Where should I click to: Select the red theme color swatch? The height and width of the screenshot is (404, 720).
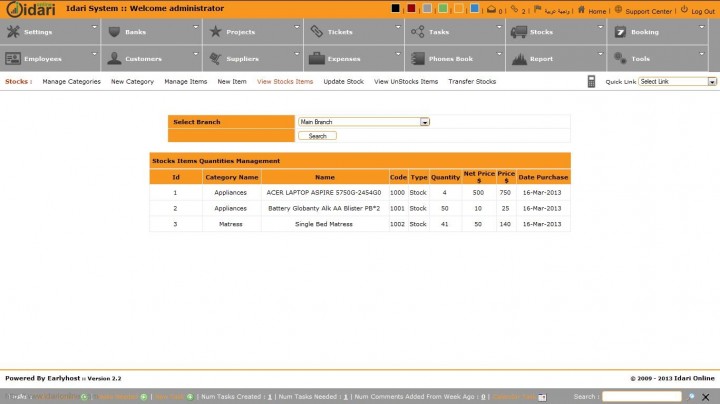(411, 8)
